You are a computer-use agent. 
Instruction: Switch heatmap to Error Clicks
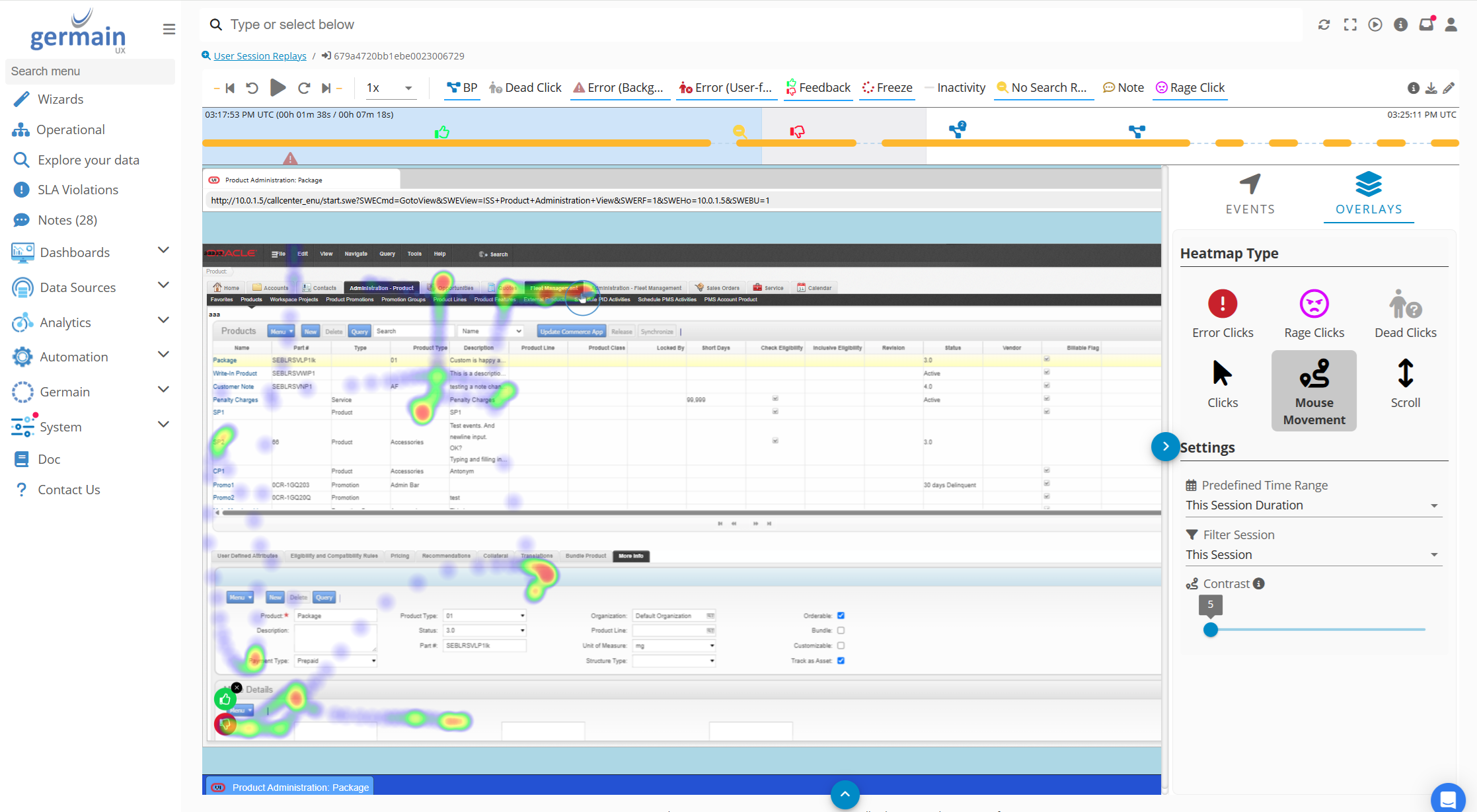1222,314
